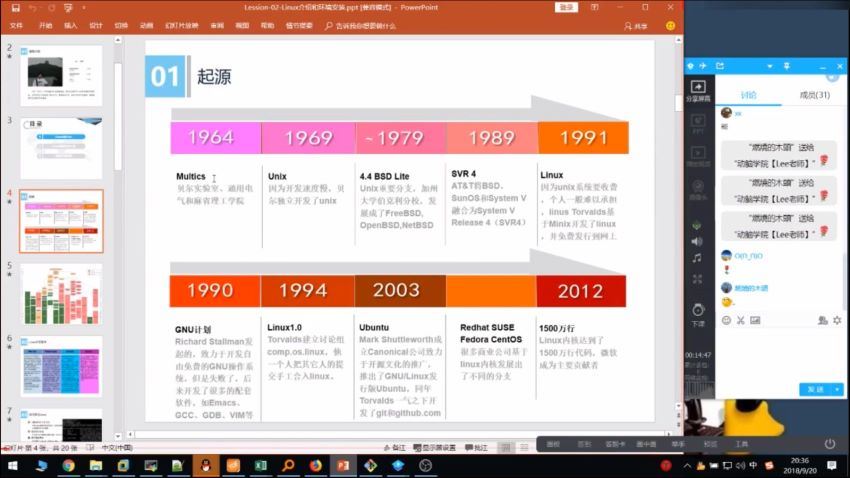Screen dimensions: 850x478
Task: Open the 审阅 (Review) ribbon tab
Action: click(217, 25)
